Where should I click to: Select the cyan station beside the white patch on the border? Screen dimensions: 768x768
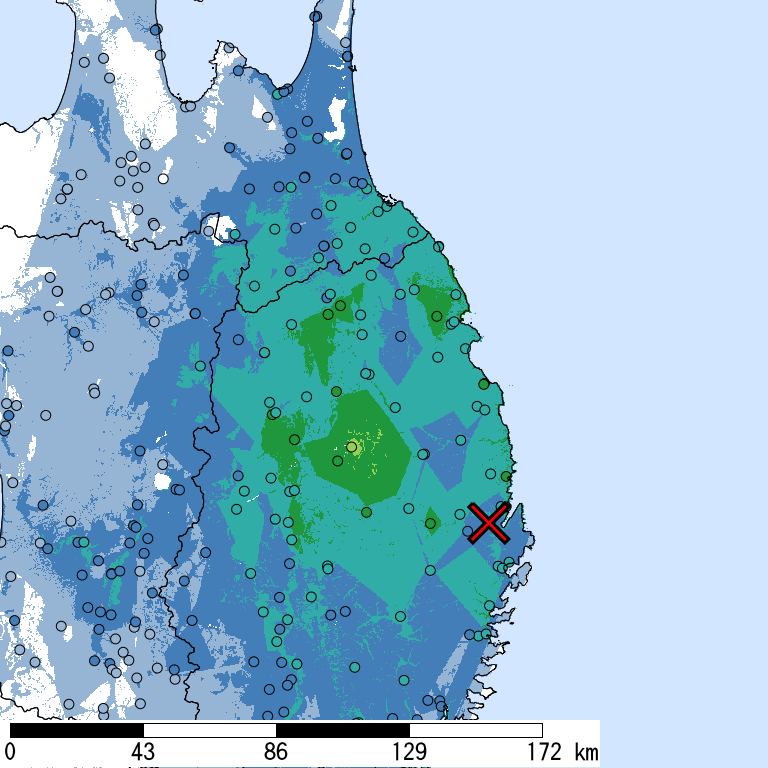[x=234, y=235]
